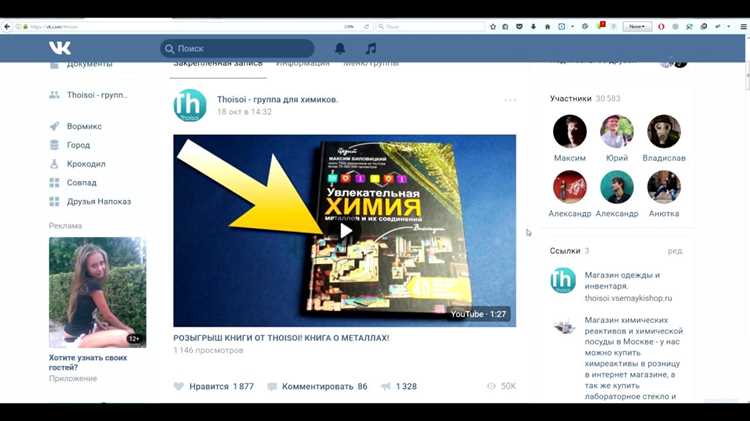Open the three-dots post options menu
This screenshot has height=421, width=750.
tap(510, 100)
